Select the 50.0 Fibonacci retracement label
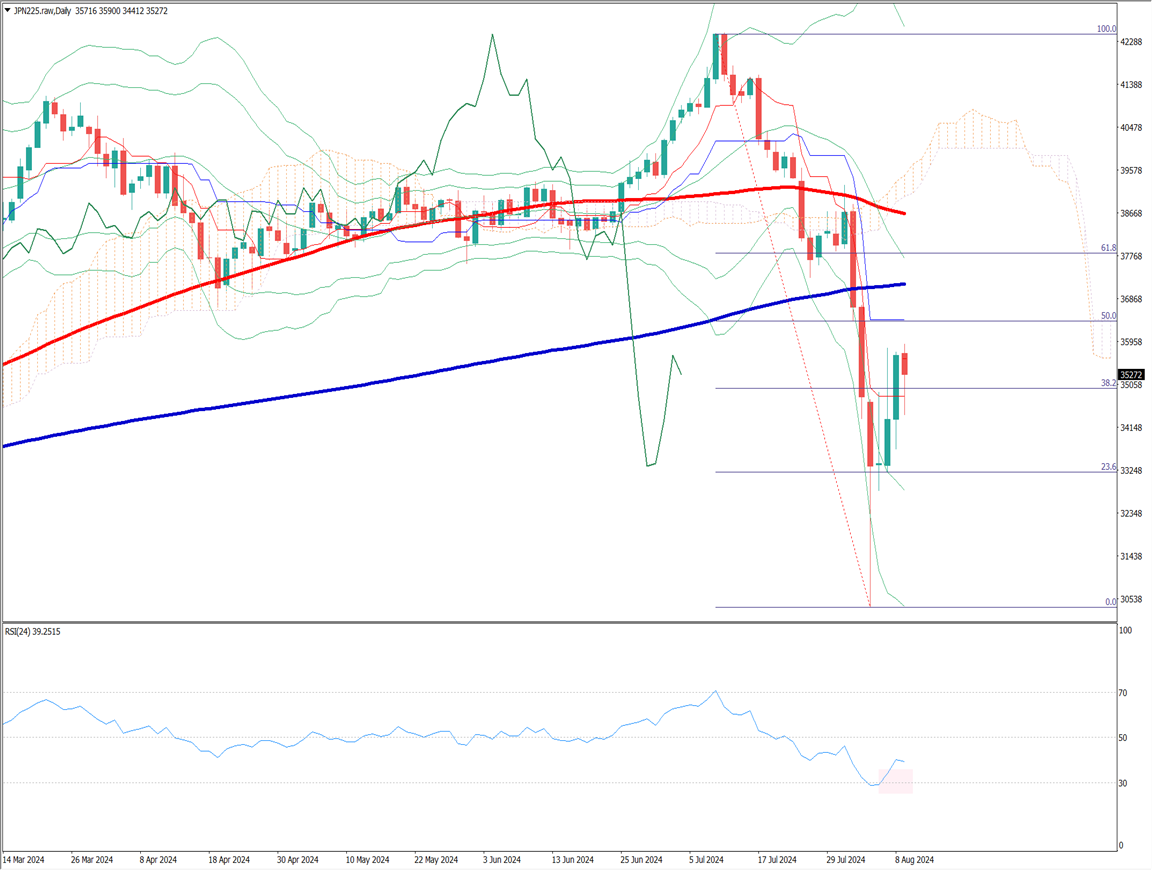 (x=1108, y=315)
